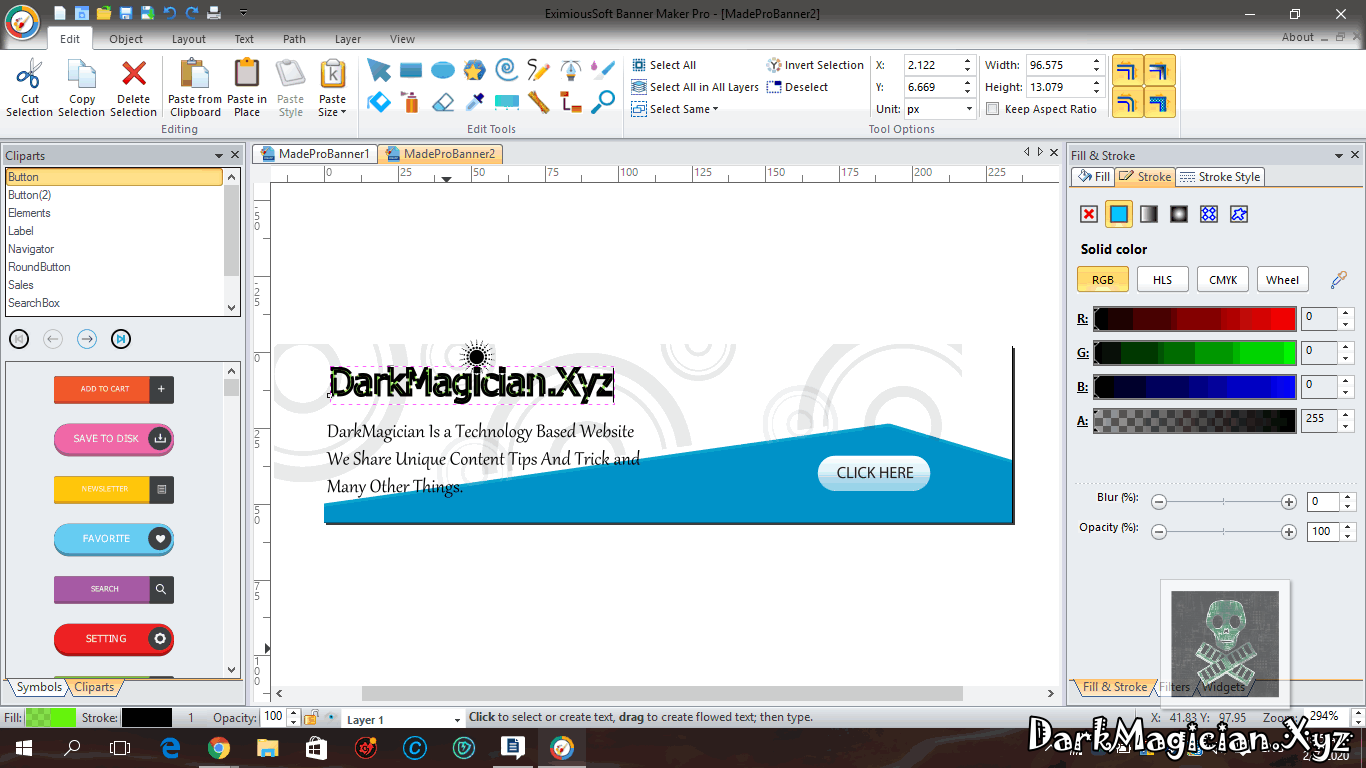Open the Stroke Style tab
Screen dimensions: 1366x768
pyautogui.click(x=1221, y=177)
